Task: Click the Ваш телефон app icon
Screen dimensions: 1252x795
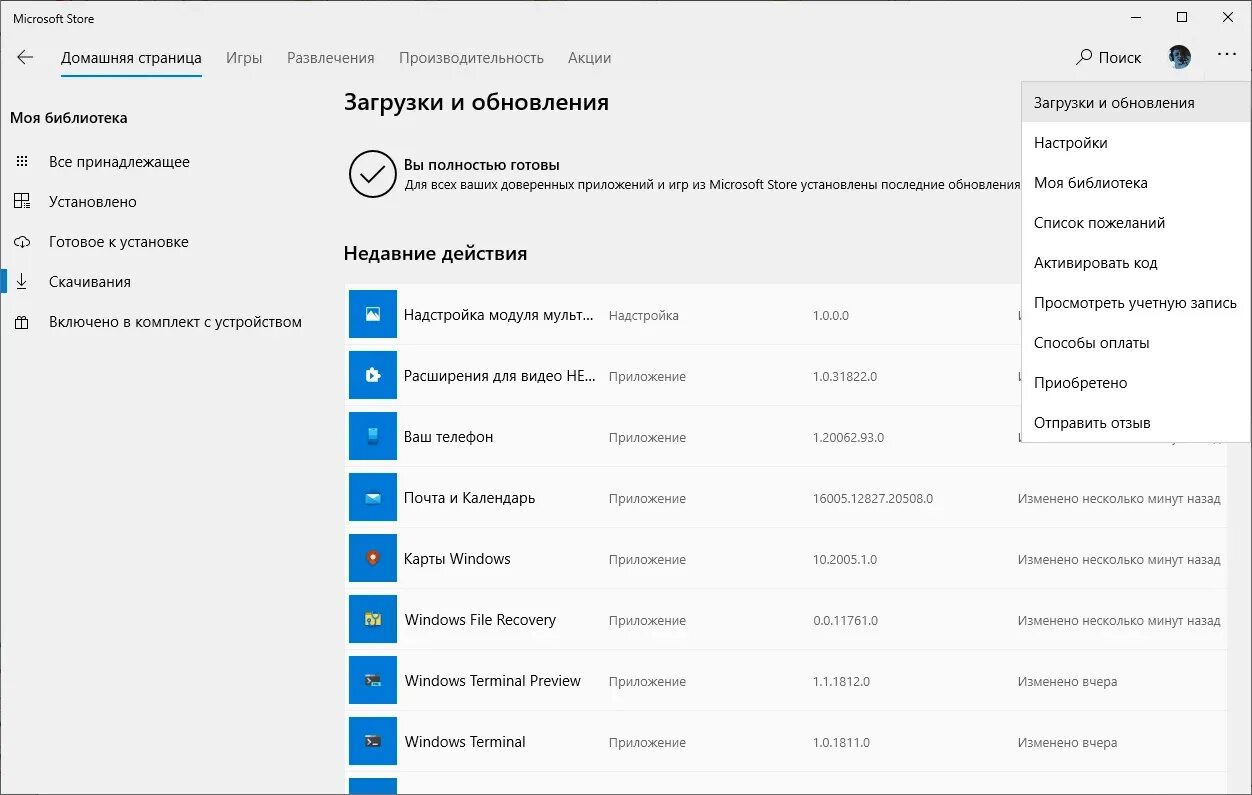Action: coord(373,437)
